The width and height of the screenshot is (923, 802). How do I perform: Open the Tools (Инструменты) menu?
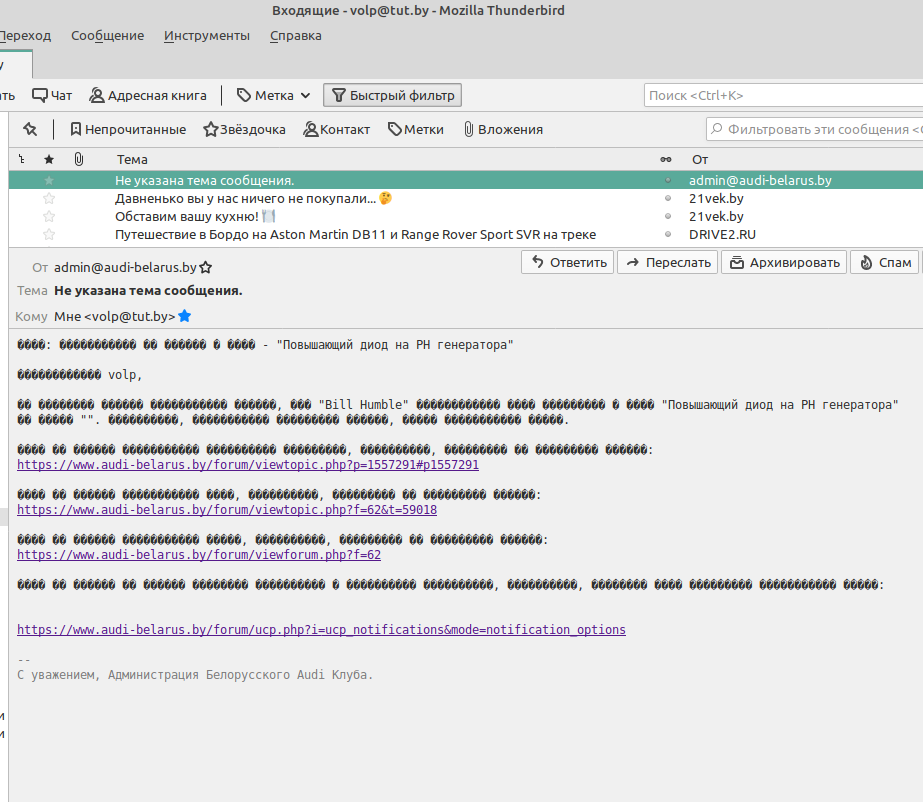[x=207, y=36]
